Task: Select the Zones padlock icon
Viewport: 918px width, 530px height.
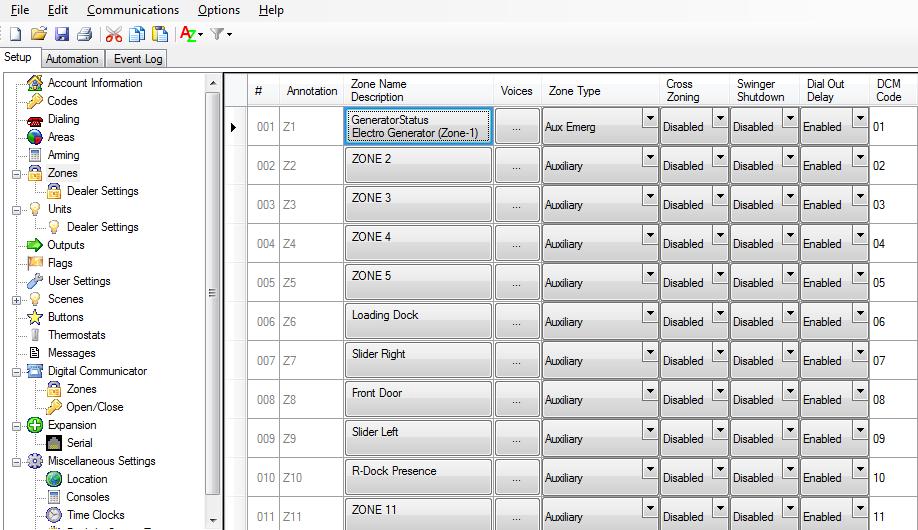Action: click(x=35, y=173)
